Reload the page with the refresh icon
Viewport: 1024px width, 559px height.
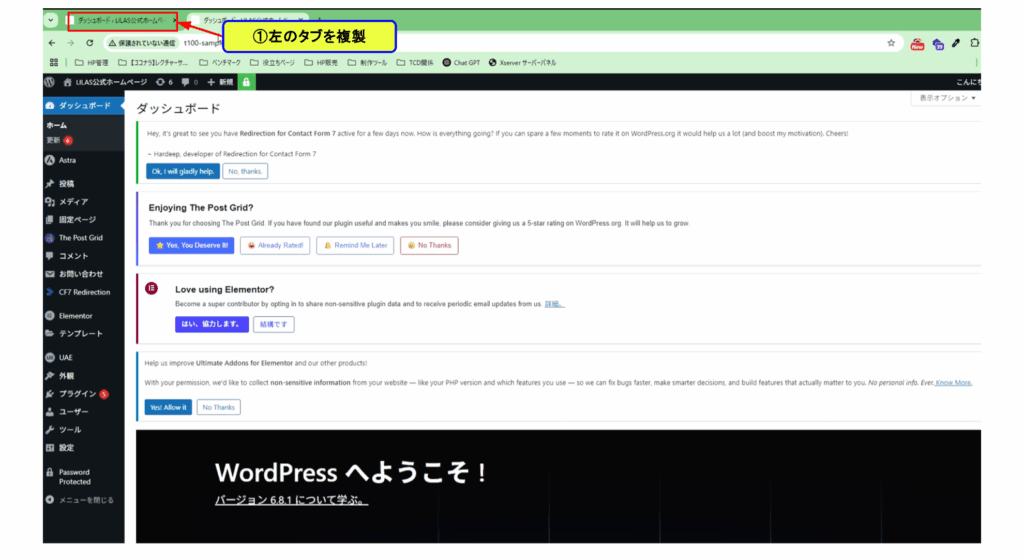[89, 43]
